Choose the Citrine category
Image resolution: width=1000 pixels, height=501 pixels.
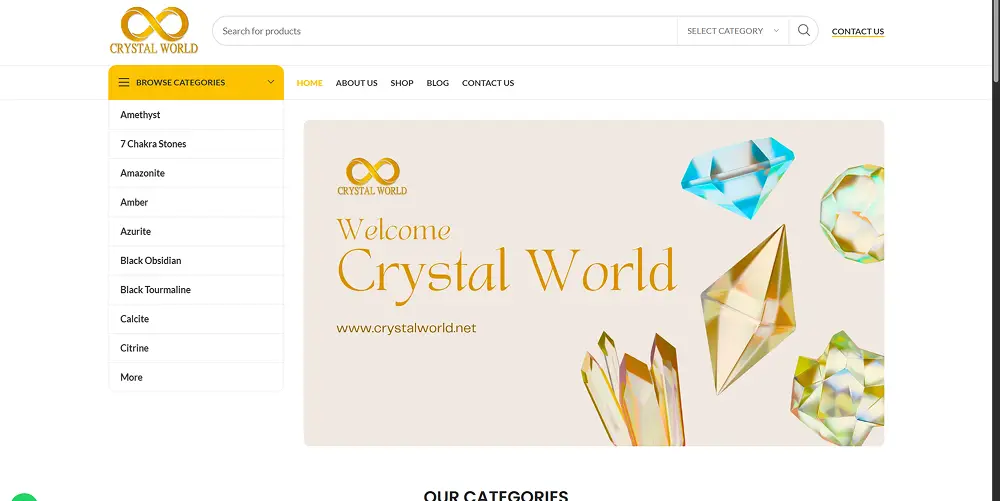tap(196, 348)
